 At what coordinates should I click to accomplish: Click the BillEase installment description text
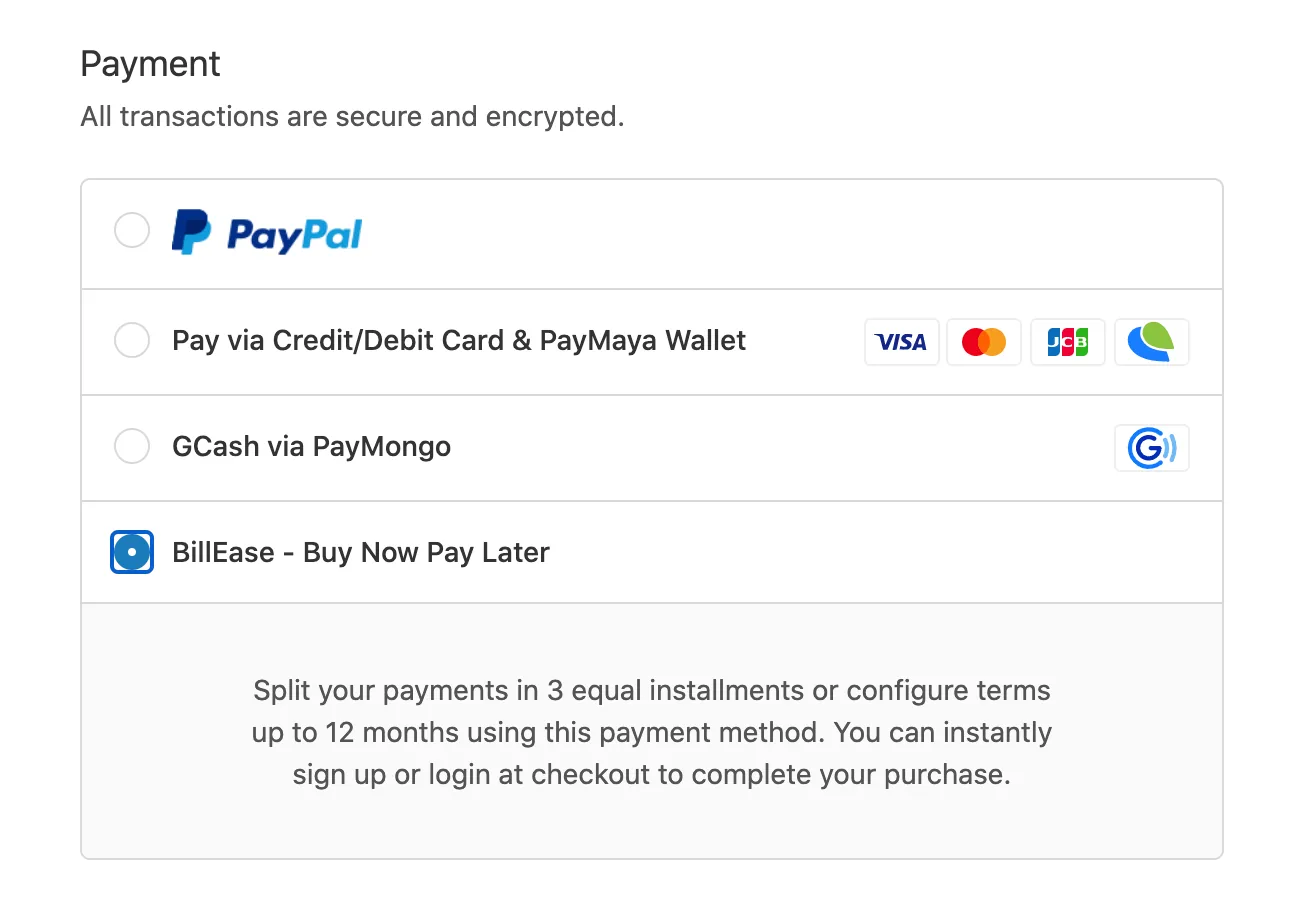[652, 733]
